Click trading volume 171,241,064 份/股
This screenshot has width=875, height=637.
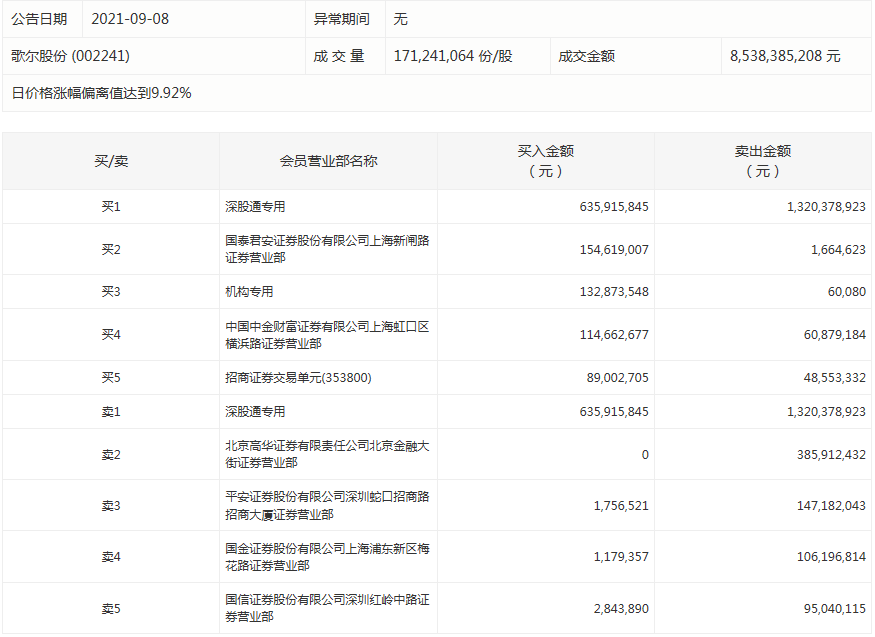click(453, 56)
